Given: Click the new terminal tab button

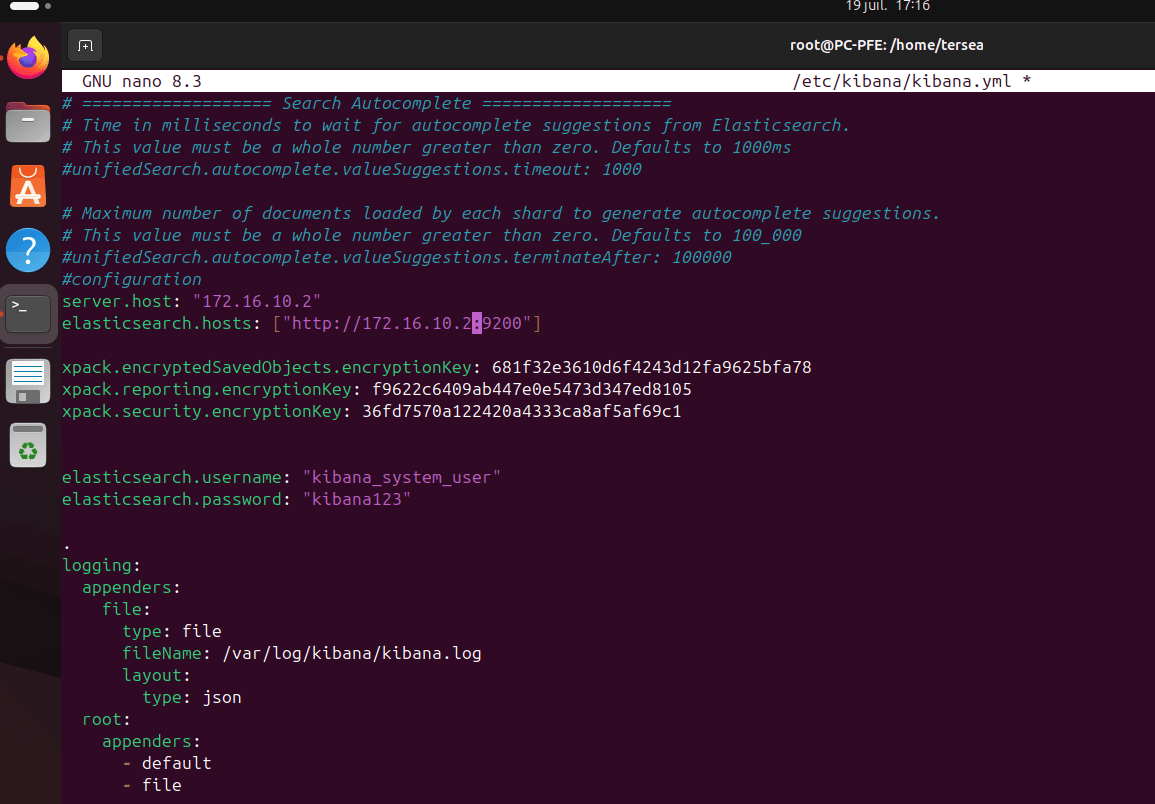Looking at the screenshot, I should coord(85,46).
